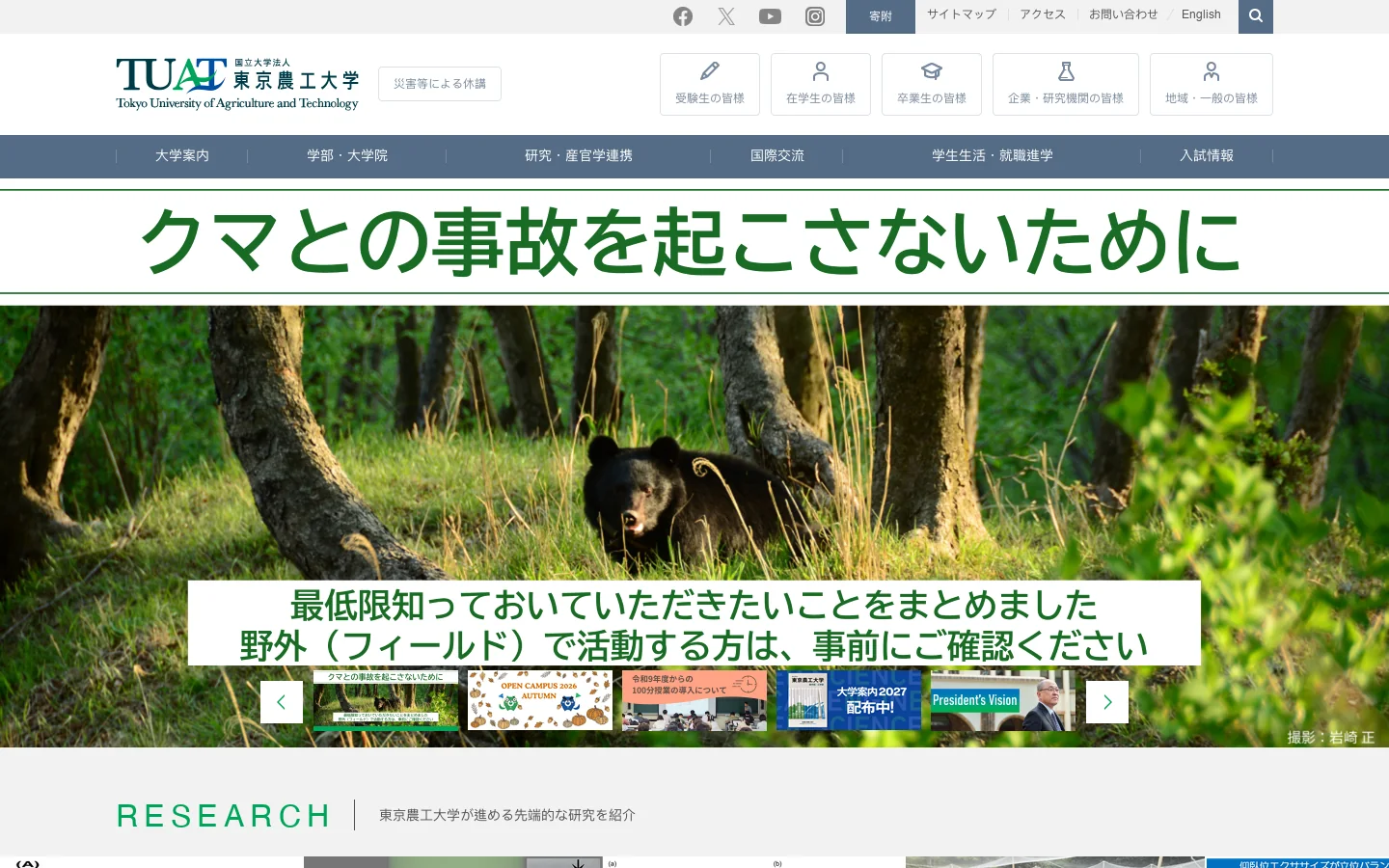
Task: Click the 災害等による休講 button
Action: (440, 84)
